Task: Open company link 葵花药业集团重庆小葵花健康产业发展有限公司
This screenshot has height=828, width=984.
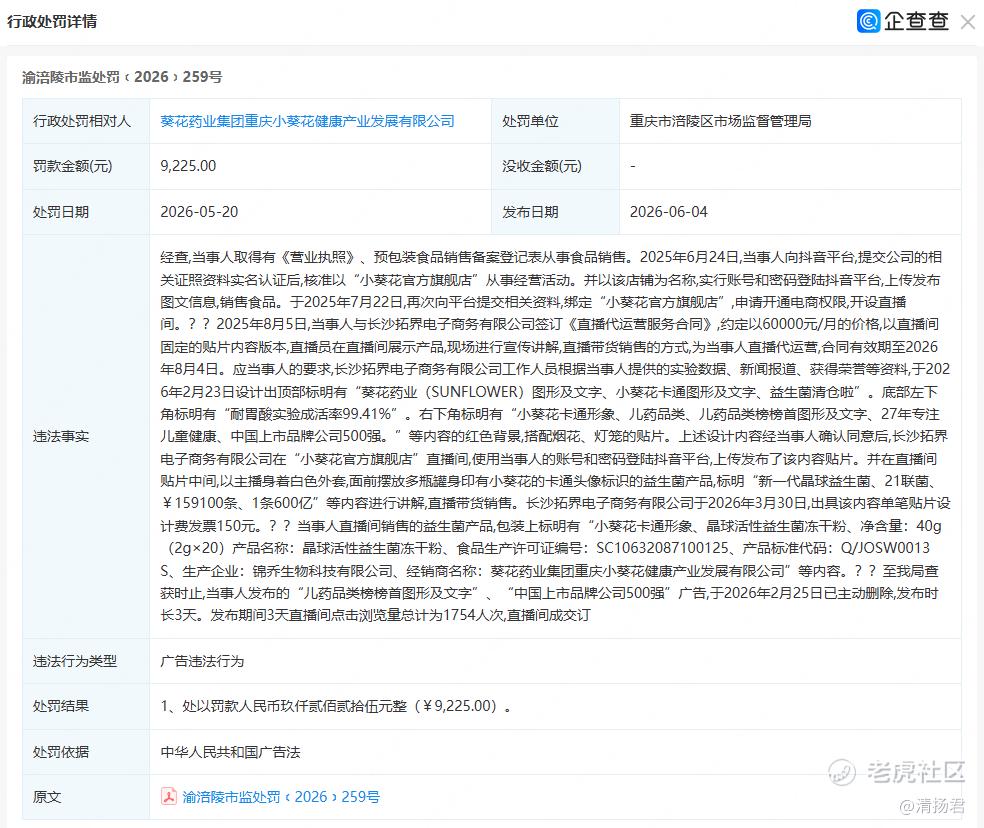Action: tap(307, 121)
